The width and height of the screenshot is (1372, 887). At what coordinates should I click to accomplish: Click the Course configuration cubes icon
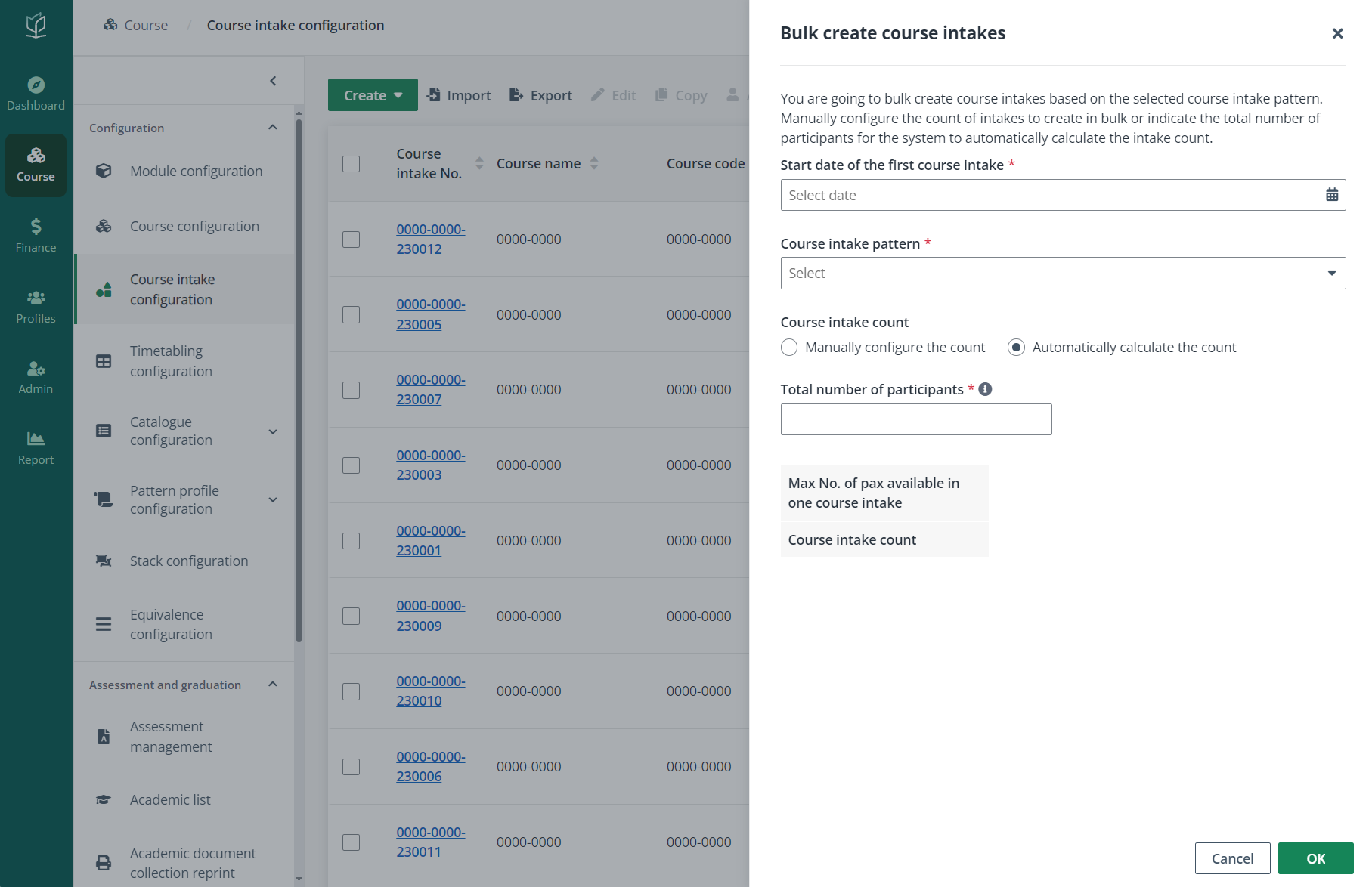pos(104,226)
